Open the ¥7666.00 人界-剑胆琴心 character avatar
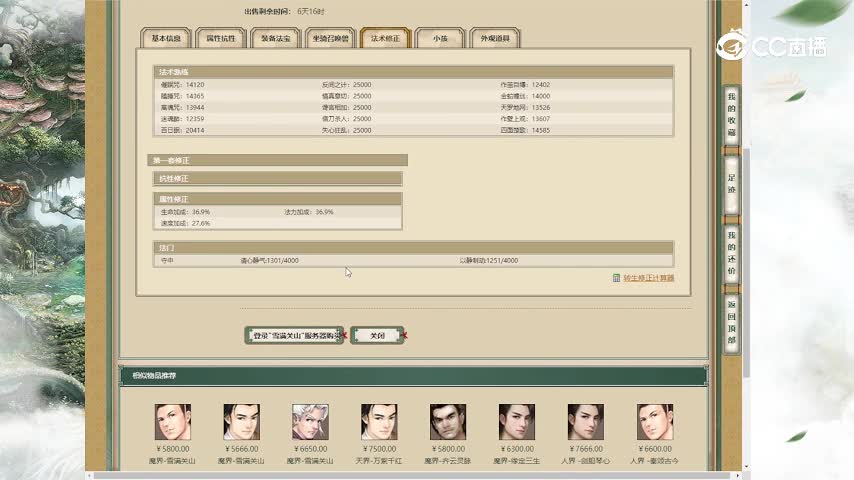854x480 pixels. click(x=585, y=422)
